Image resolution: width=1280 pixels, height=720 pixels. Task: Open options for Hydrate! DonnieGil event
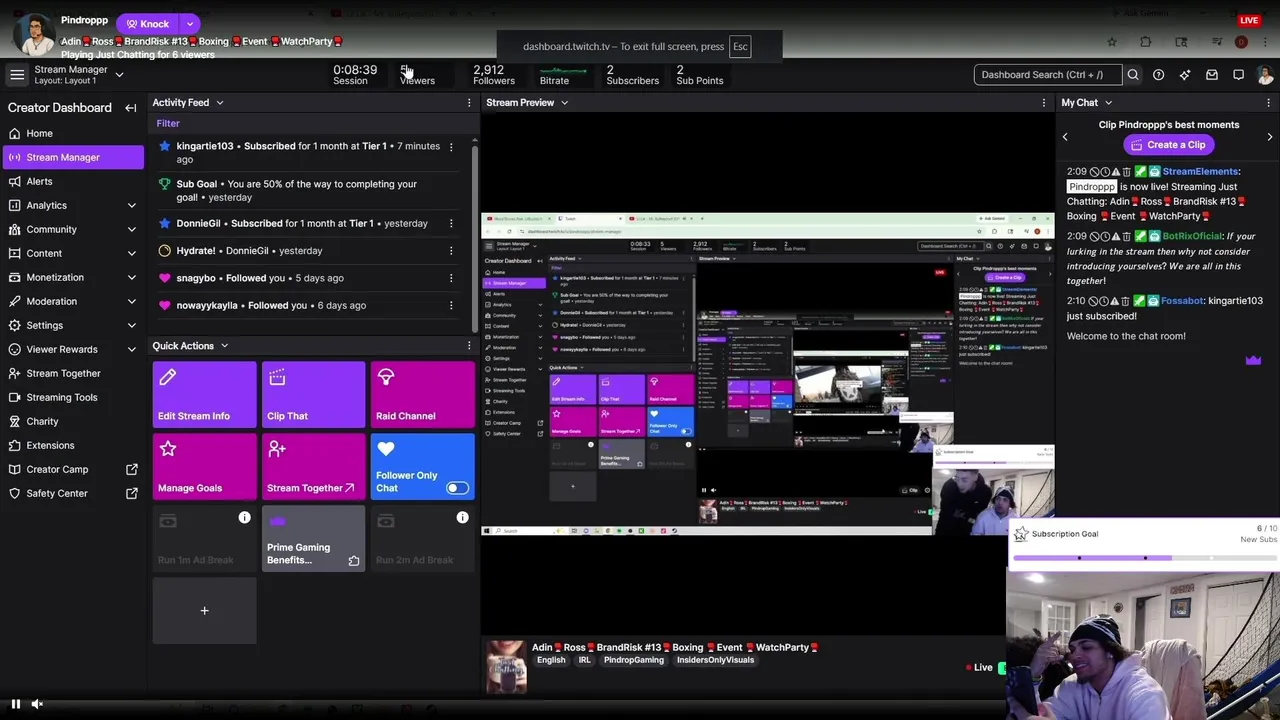pyautogui.click(x=451, y=251)
